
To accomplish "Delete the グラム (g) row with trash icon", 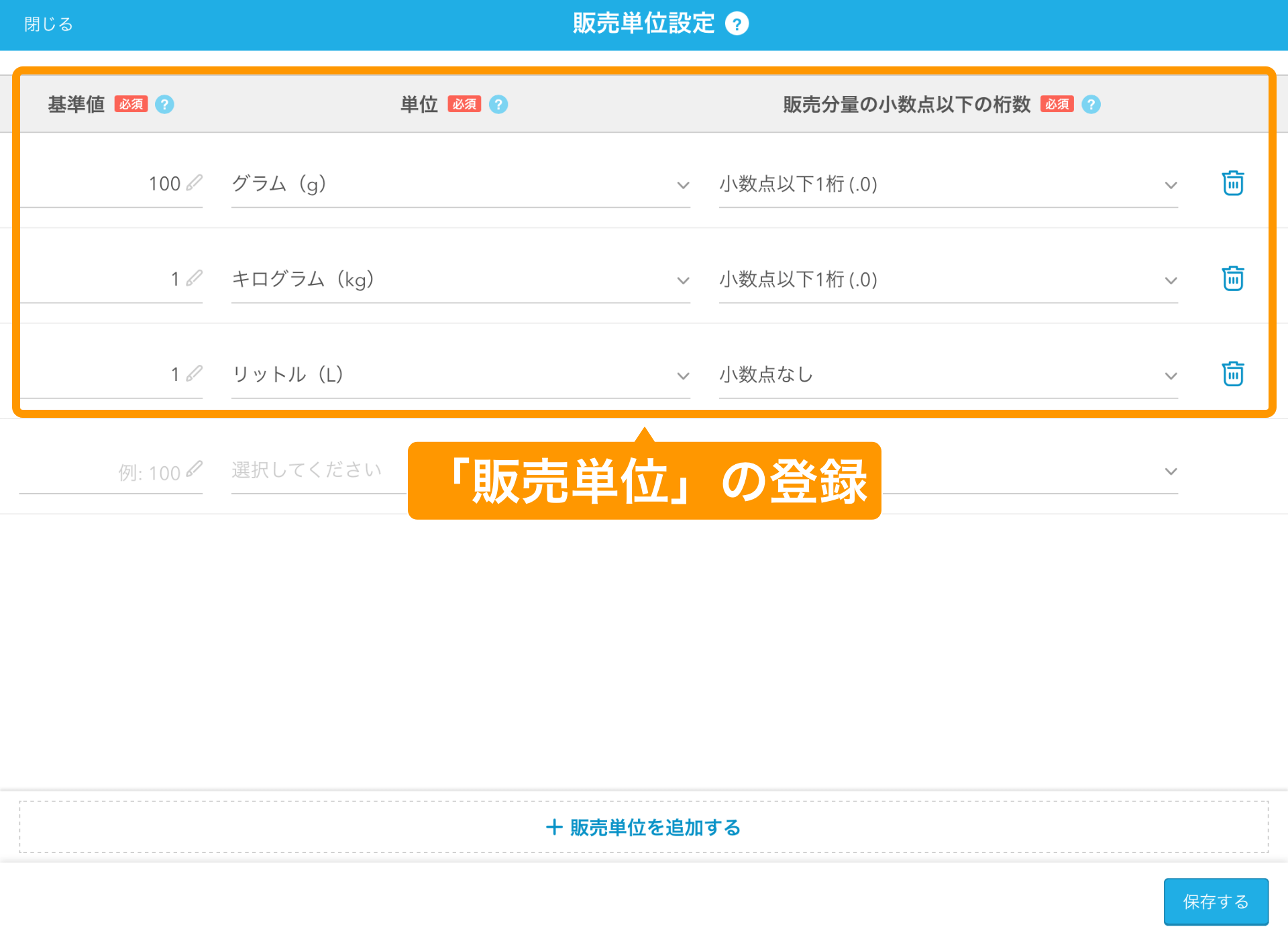I will (1233, 183).
